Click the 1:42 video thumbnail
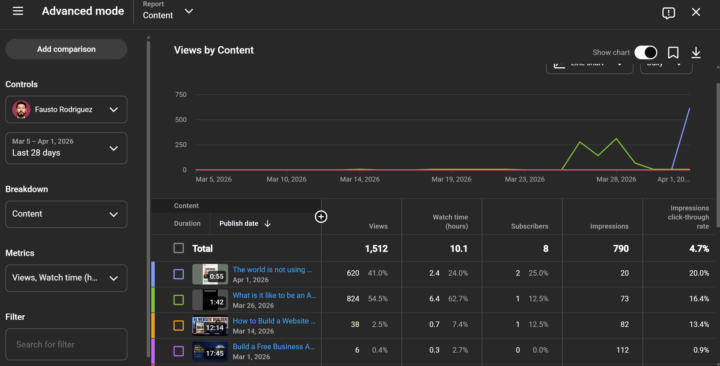Screen dimensions: 720x366 [x=210, y=300]
